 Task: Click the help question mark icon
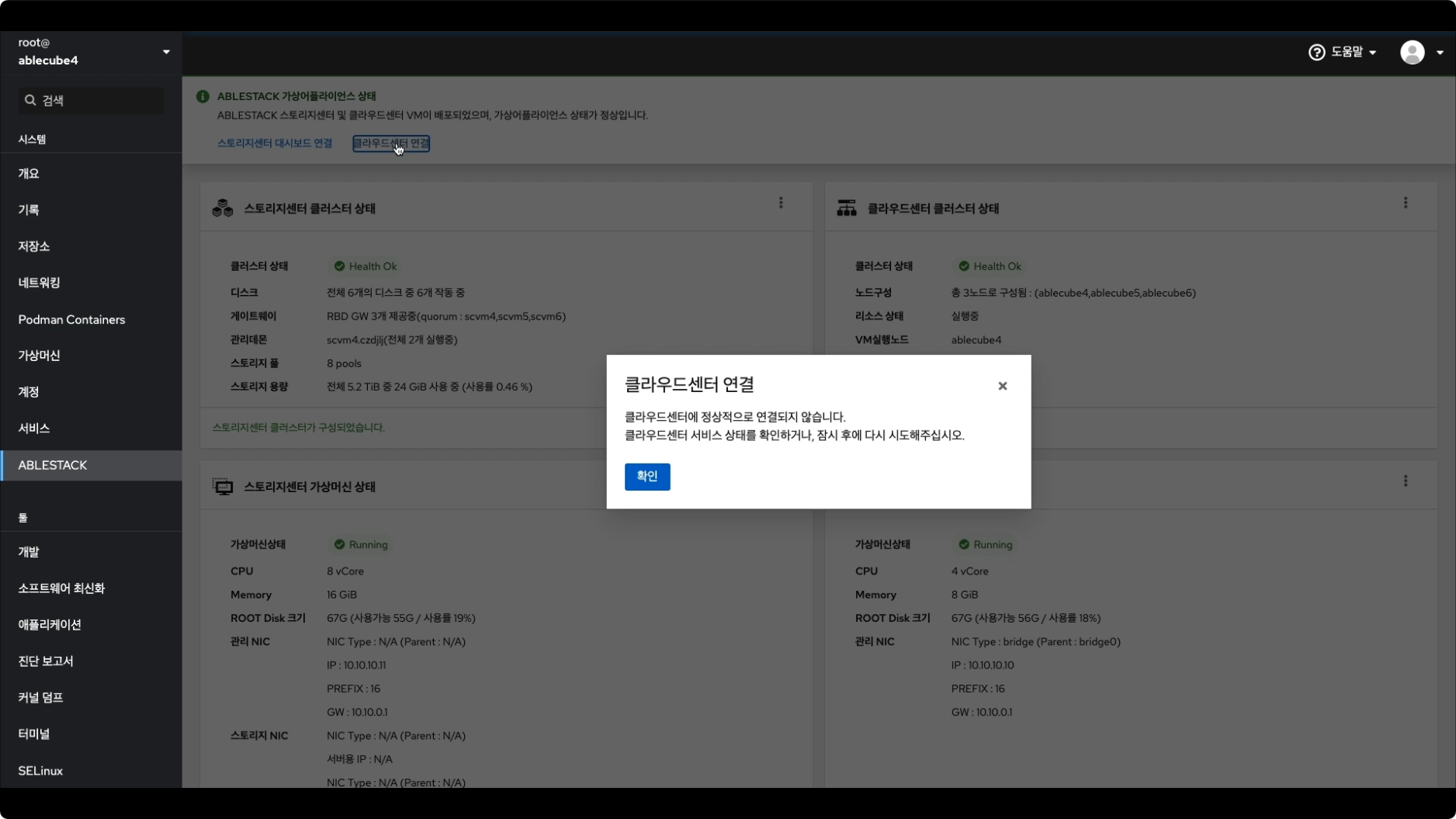pos(1316,52)
